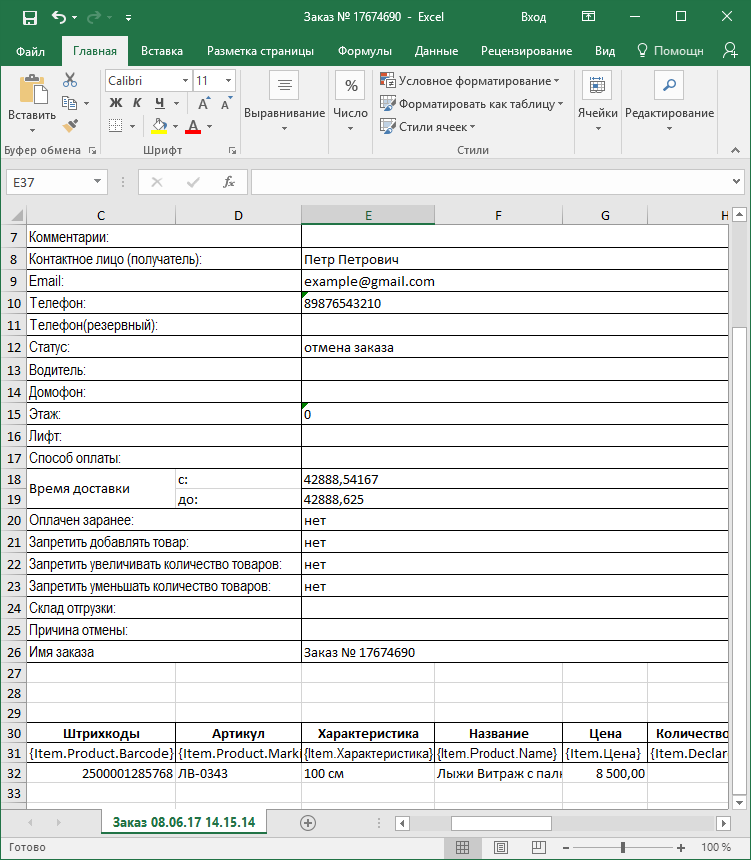The width and height of the screenshot is (751, 860).
Task: Expand the fill color palette arrow
Action: click(x=176, y=127)
